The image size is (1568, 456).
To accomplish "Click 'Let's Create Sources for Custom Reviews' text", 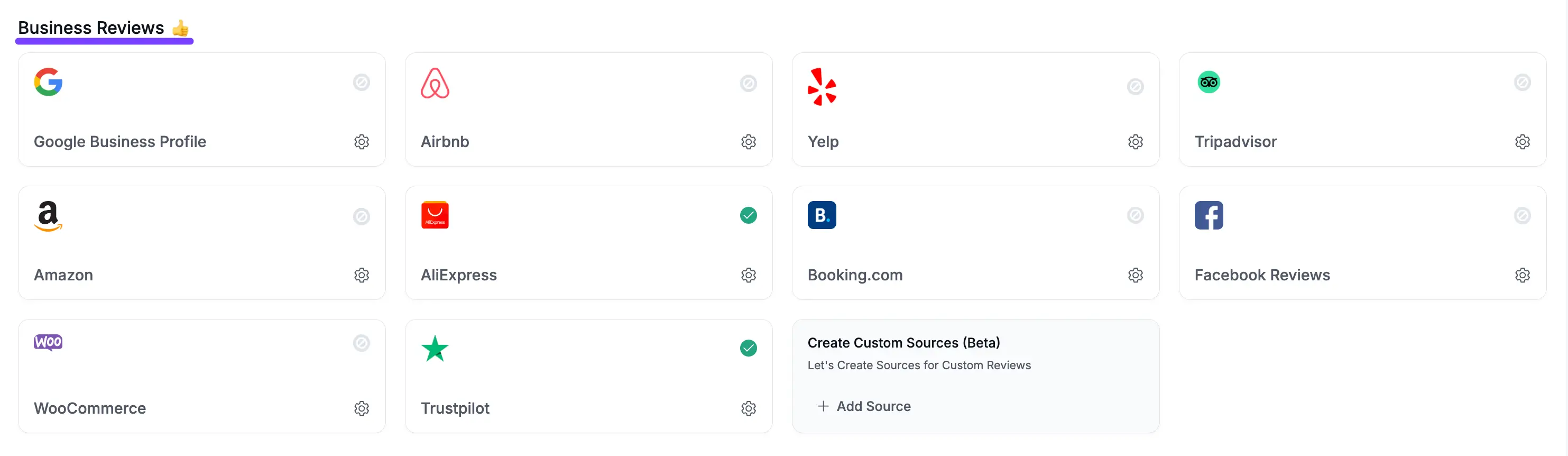I will click(x=919, y=366).
